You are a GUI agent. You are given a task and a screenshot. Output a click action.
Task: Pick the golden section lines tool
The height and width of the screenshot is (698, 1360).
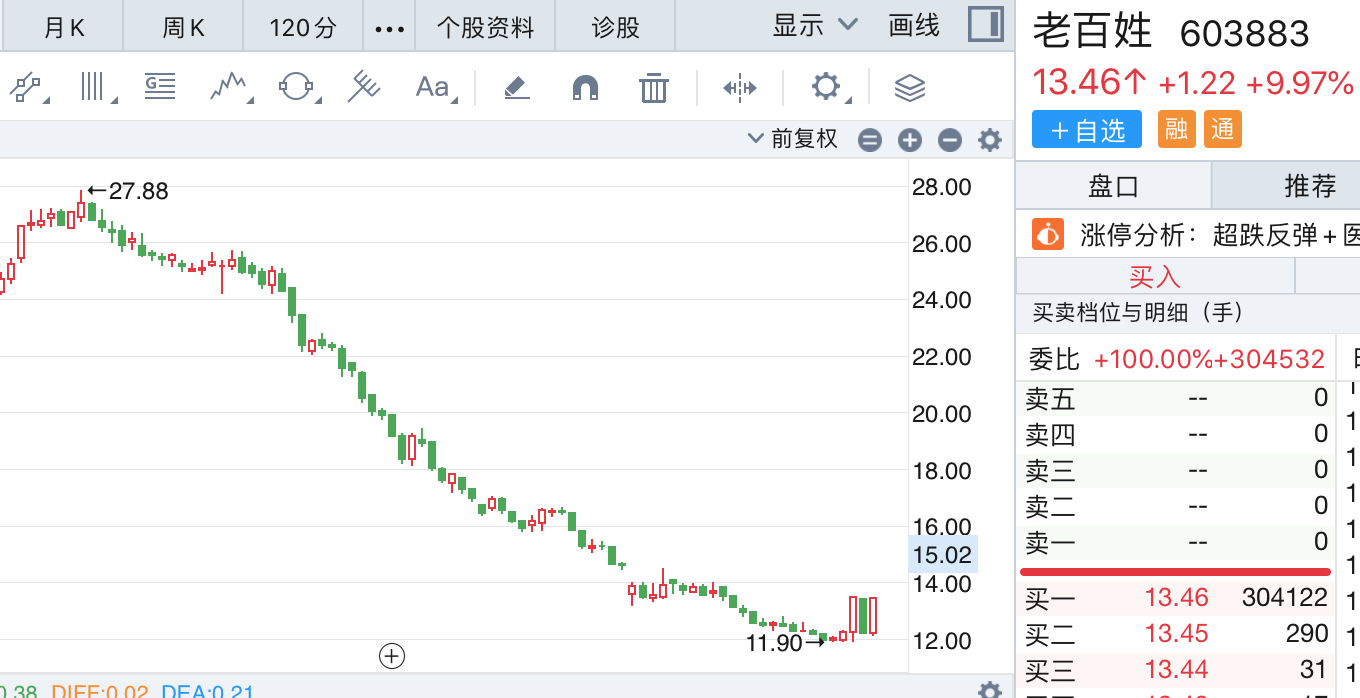click(x=160, y=86)
